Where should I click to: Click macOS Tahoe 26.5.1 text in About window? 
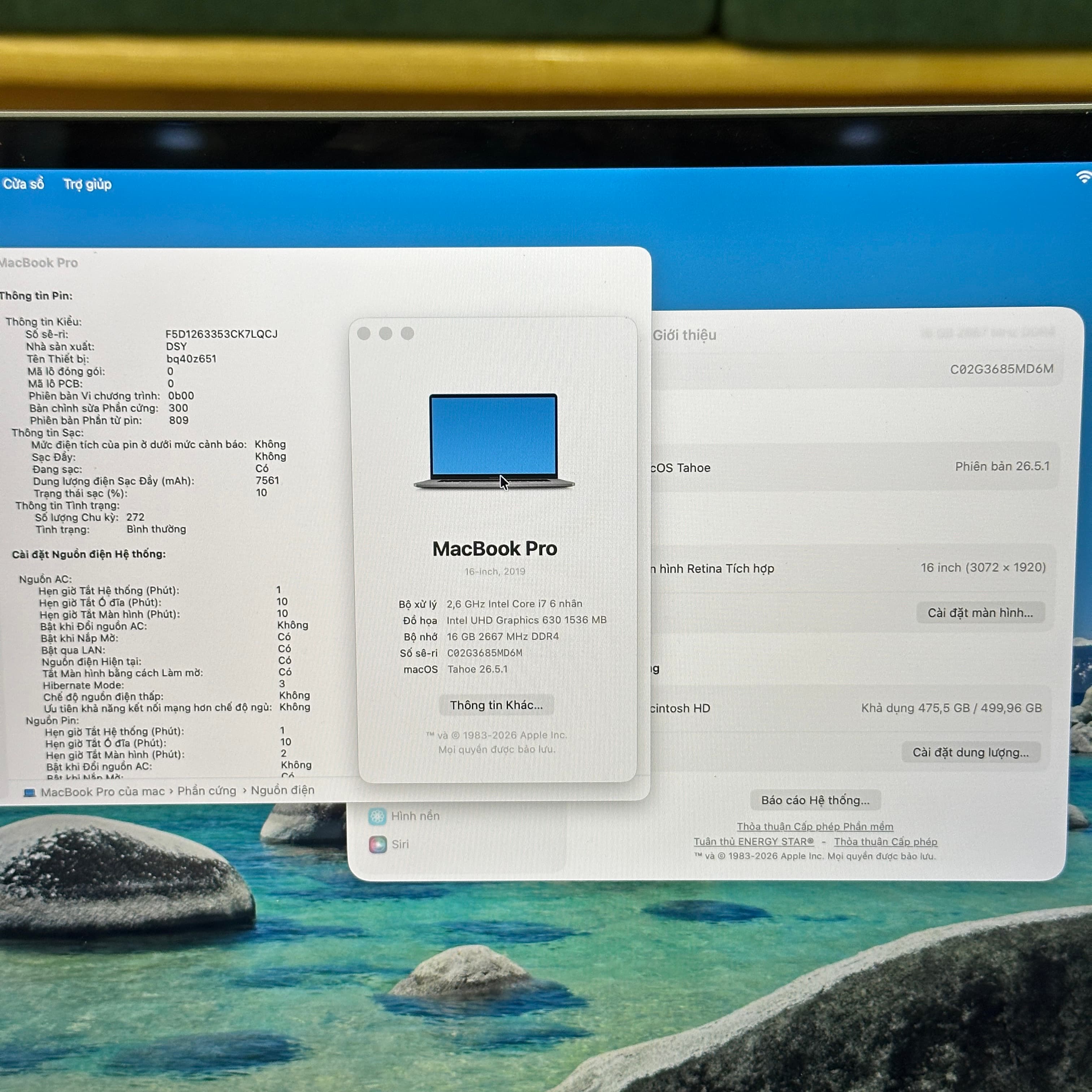pos(478,669)
